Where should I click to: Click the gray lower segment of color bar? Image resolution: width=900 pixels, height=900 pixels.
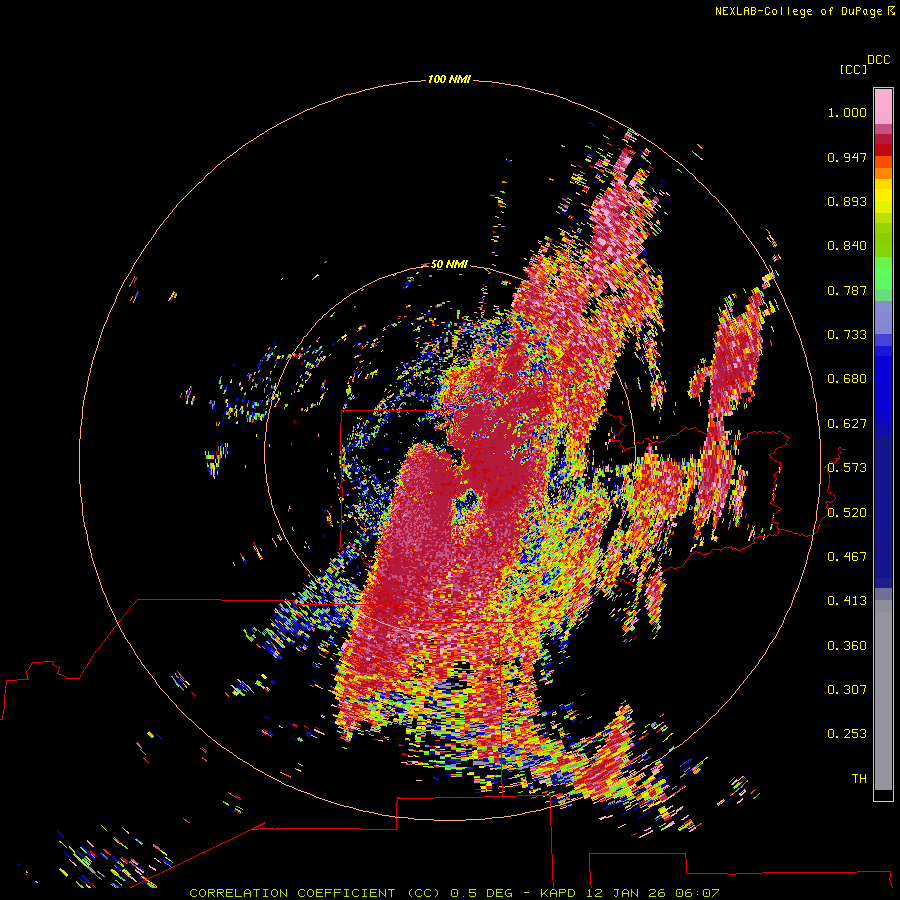(883, 695)
